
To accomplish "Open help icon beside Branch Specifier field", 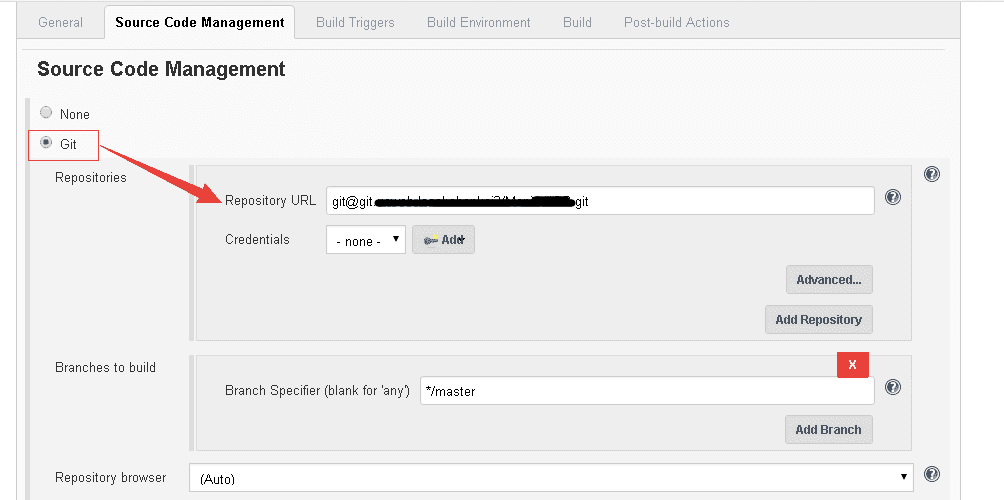I will (893, 387).
